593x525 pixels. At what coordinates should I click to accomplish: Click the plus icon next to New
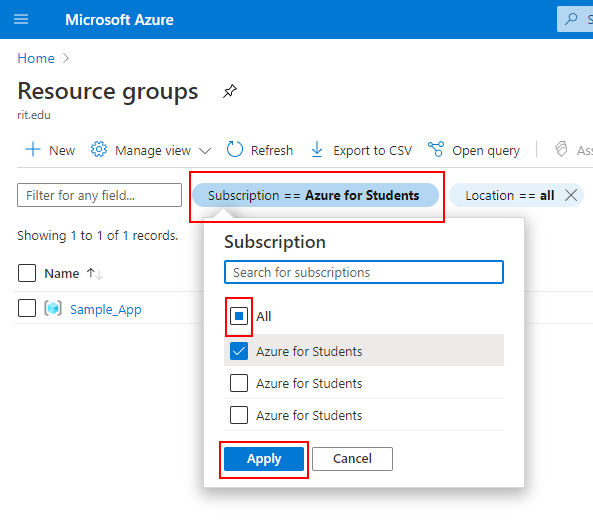coord(33,149)
